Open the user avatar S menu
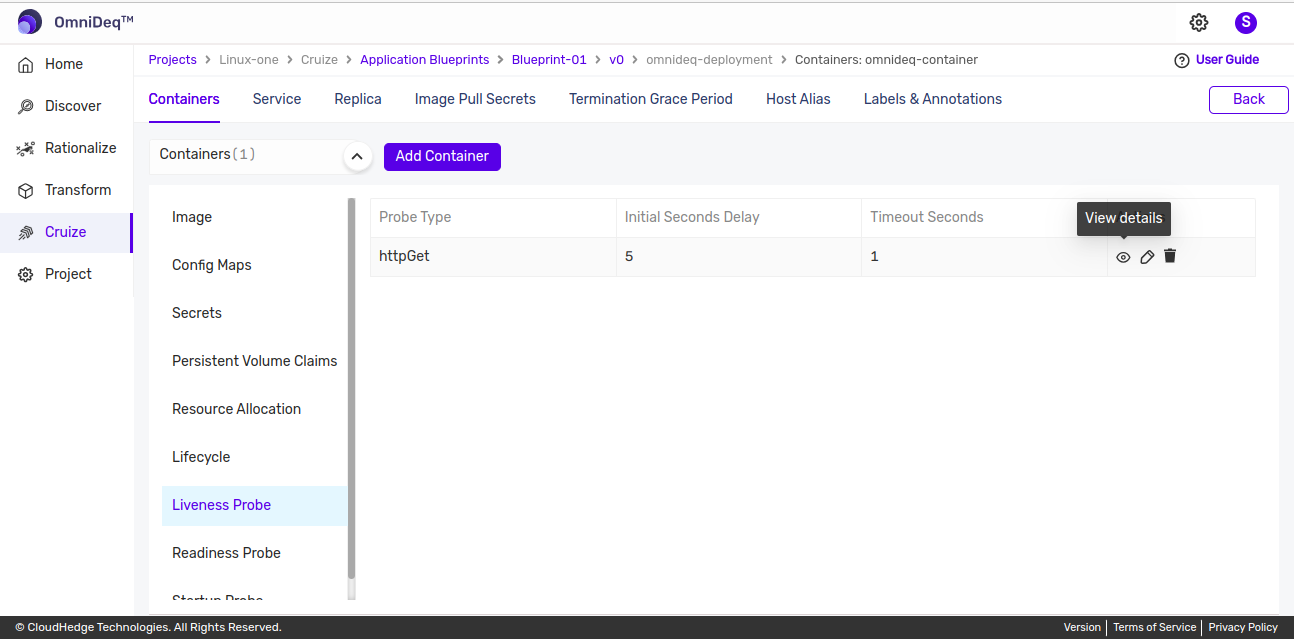The height and width of the screenshot is (639, 1294). [x=1245, y=23]
